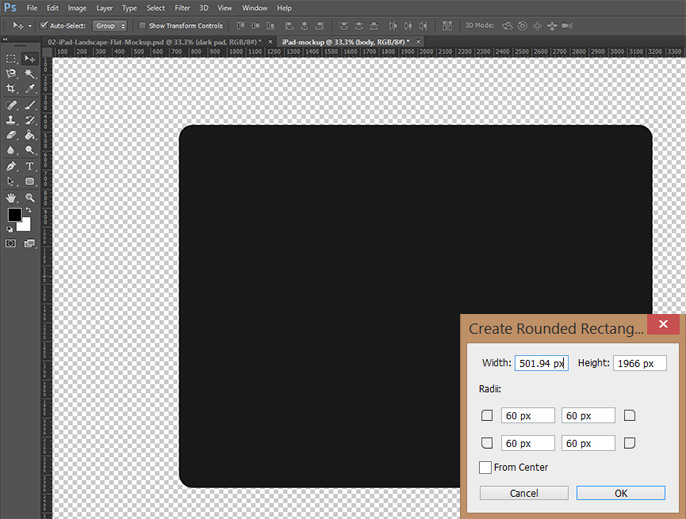
Task: Click the Height input field
Action: coord(640,363)
